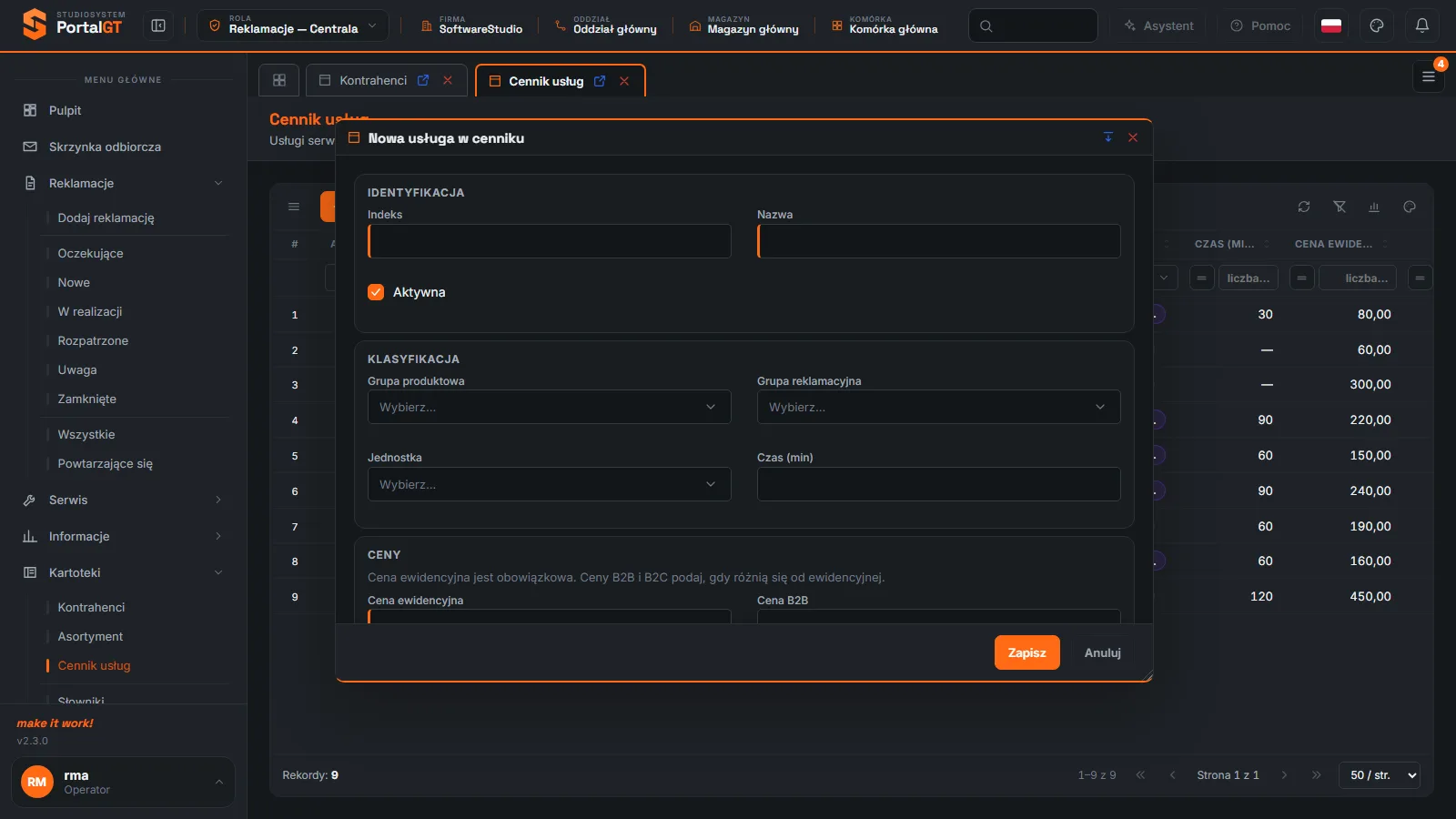
Task: Open the home grid tab icon
Action: coord(279,80)
